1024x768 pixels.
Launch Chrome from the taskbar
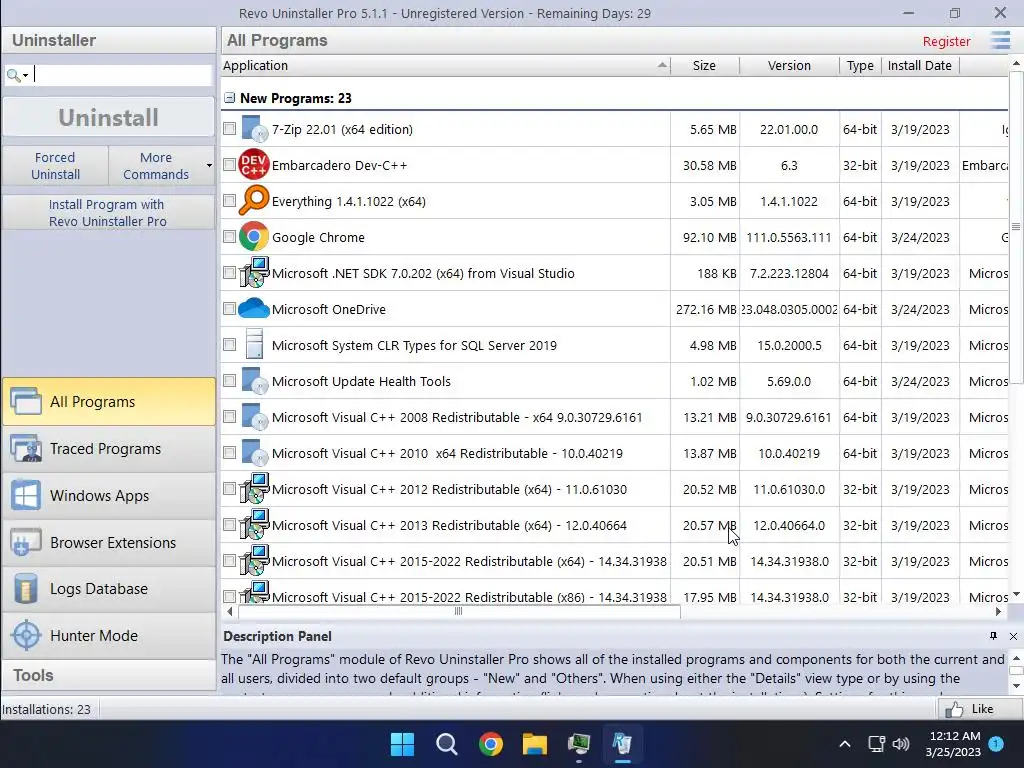coord(490,744)
